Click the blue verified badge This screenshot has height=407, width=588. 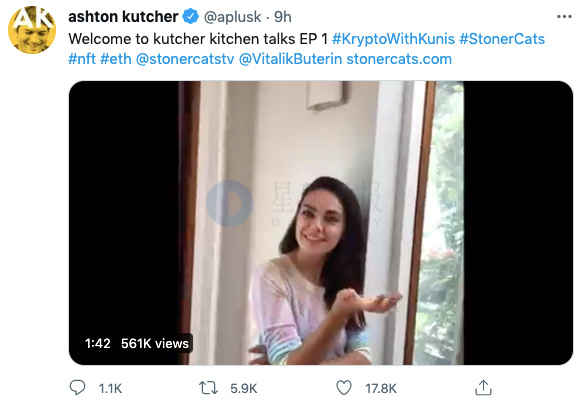[190, 17]
